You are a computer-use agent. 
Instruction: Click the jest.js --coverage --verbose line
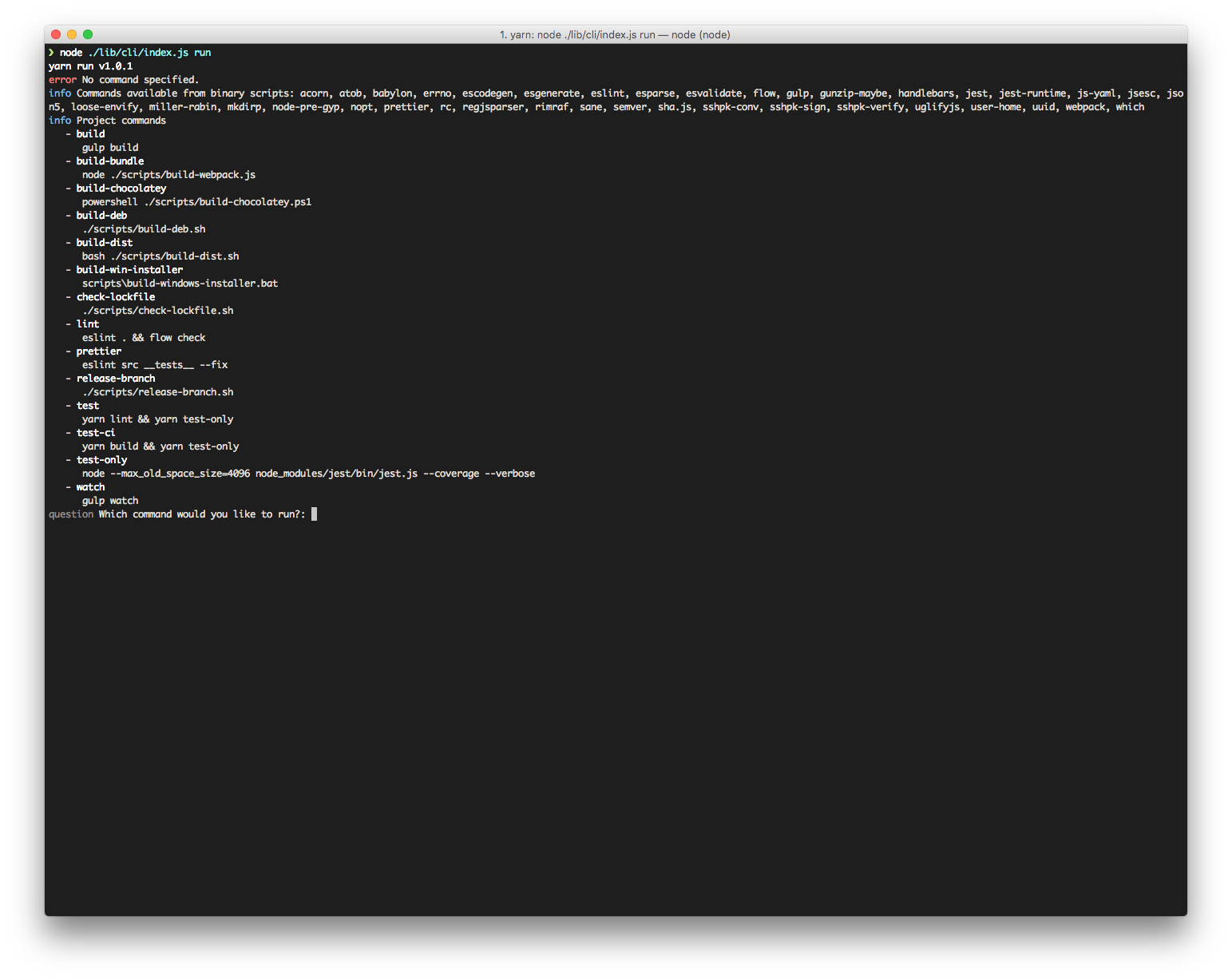[x=308, y=474]
